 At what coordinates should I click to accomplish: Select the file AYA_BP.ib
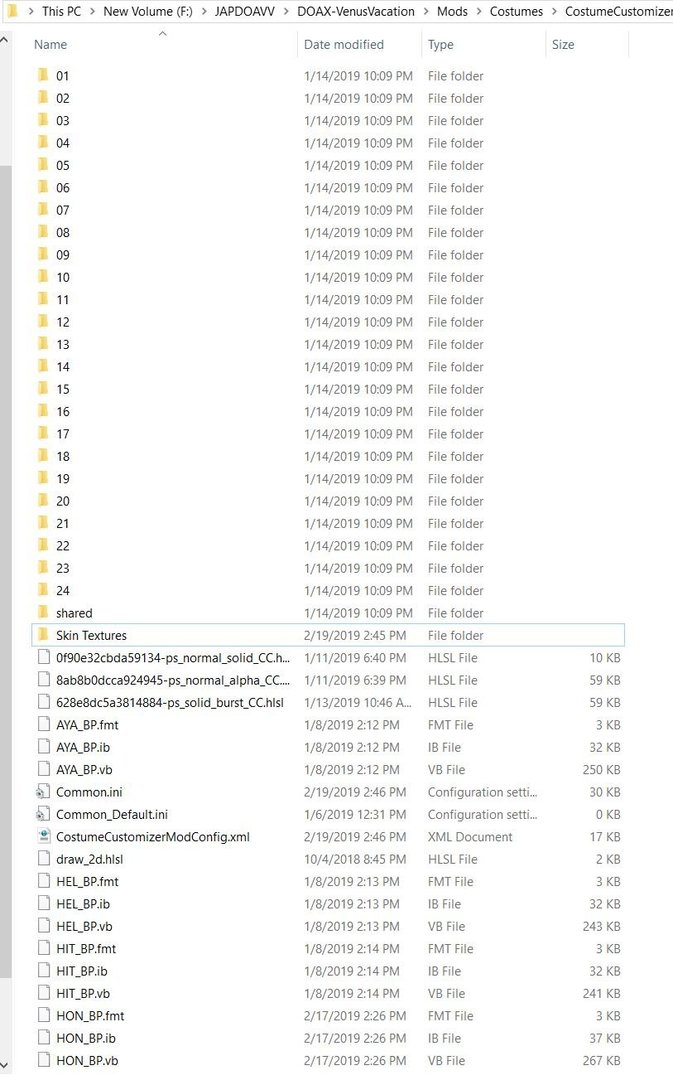tap(83, 747)
